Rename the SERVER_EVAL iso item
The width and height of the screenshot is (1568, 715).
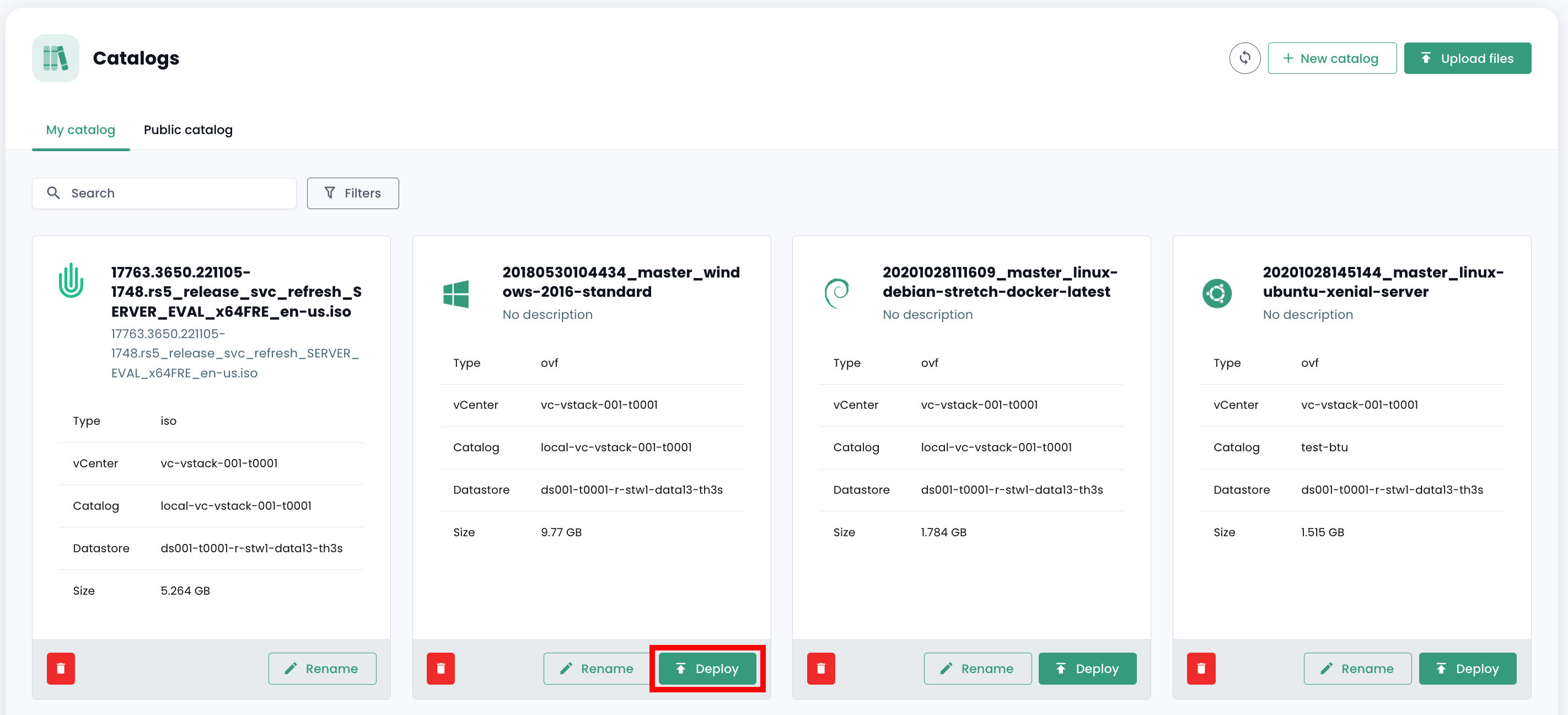(x=322, y=668)
